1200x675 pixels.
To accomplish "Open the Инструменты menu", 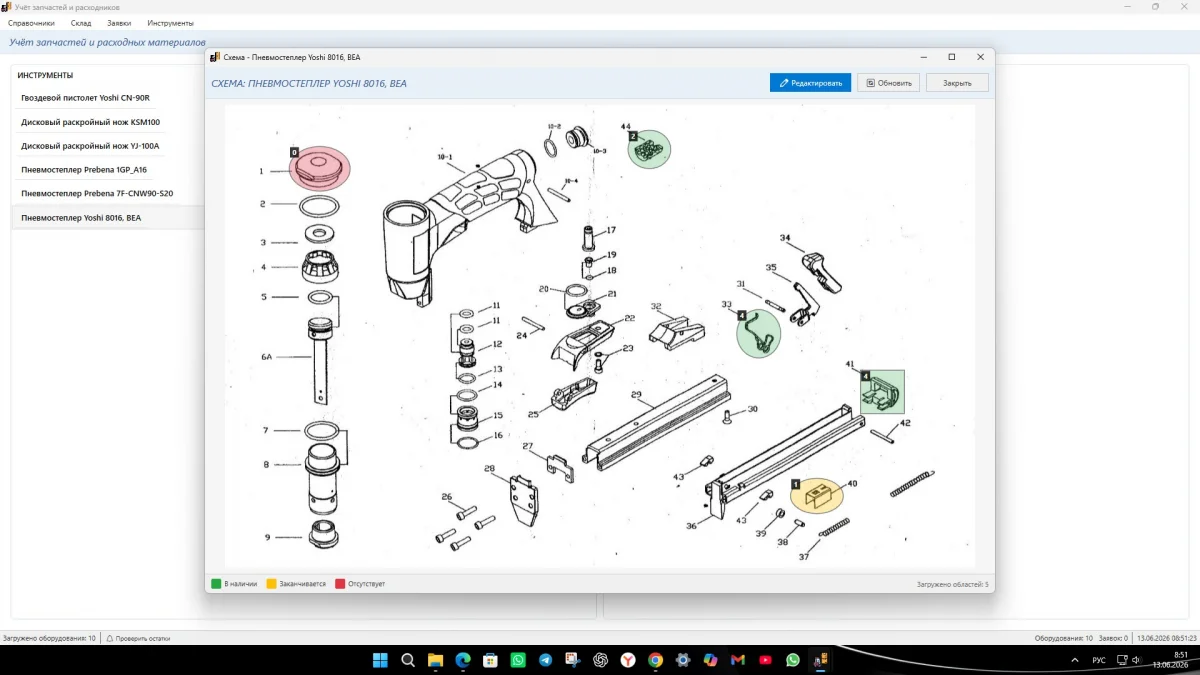I will 170,23.
